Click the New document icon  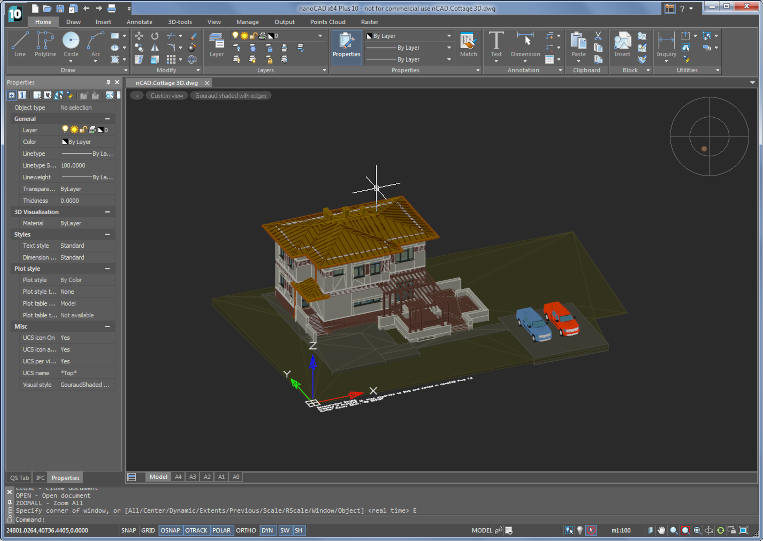(35, 8)
